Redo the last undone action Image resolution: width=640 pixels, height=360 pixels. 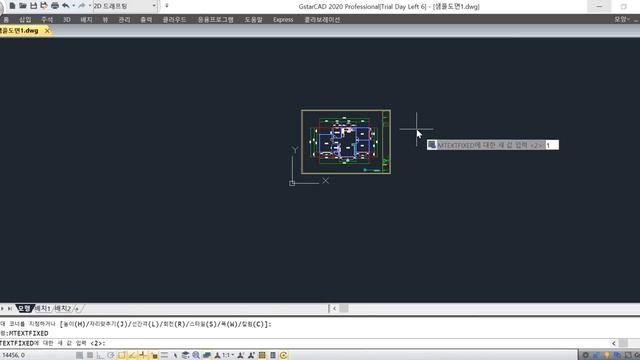click(x=82, y=6)
